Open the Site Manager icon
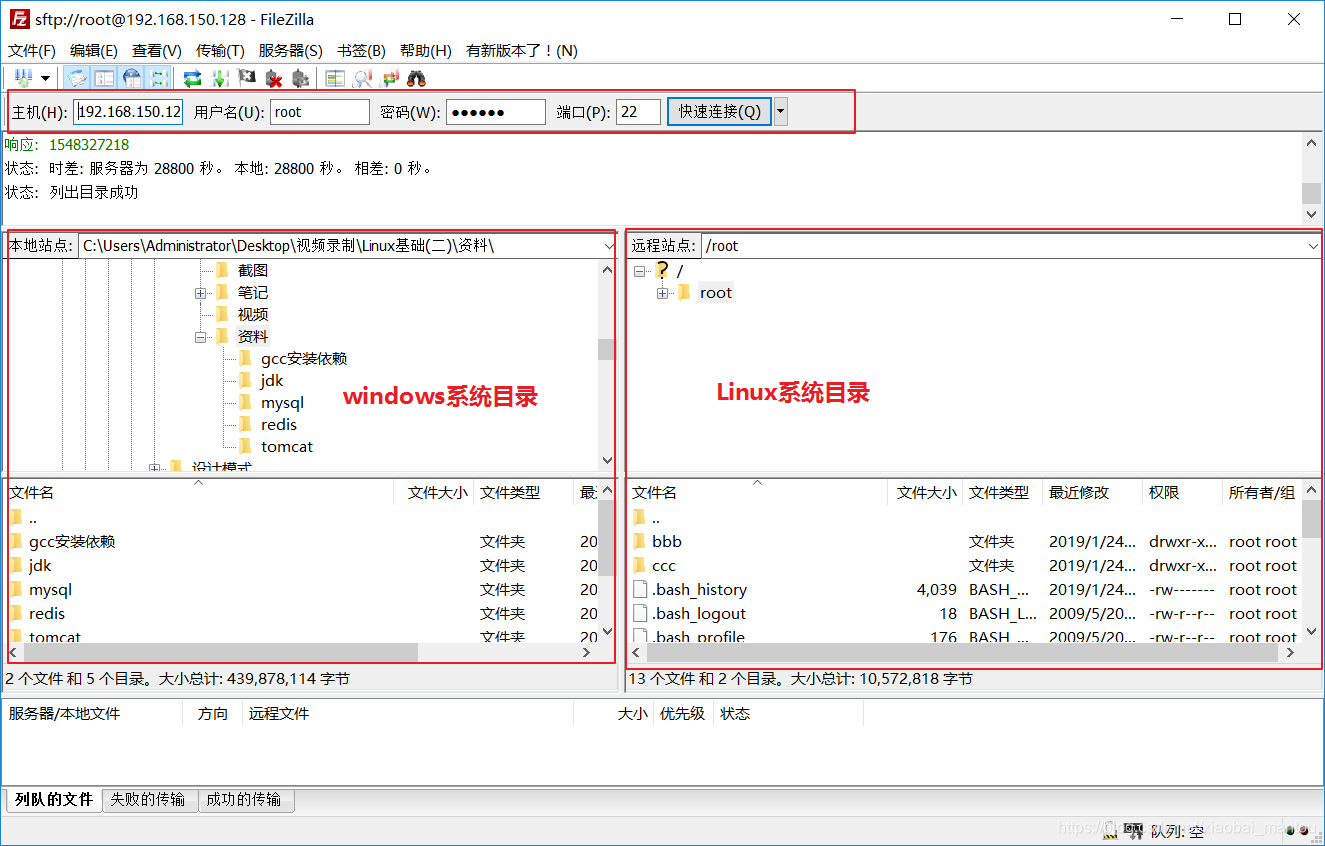 point(23,78)
